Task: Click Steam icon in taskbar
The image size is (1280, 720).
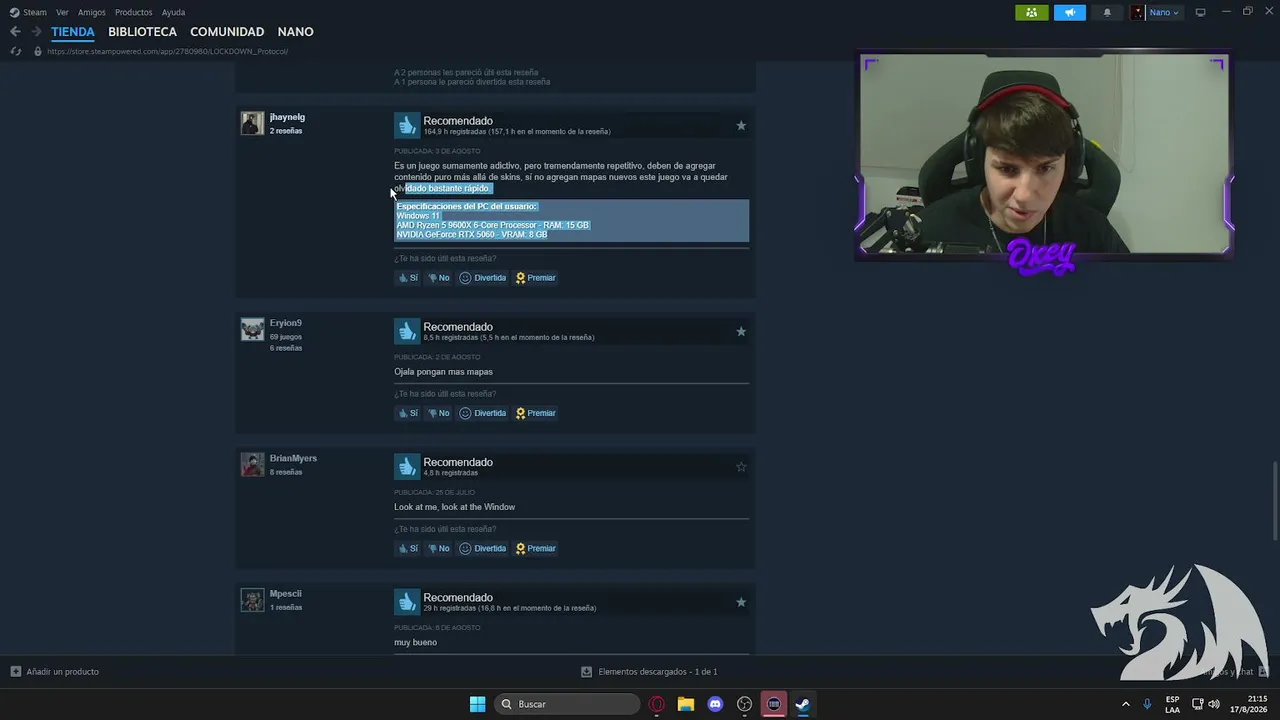Action: point(802,704)
